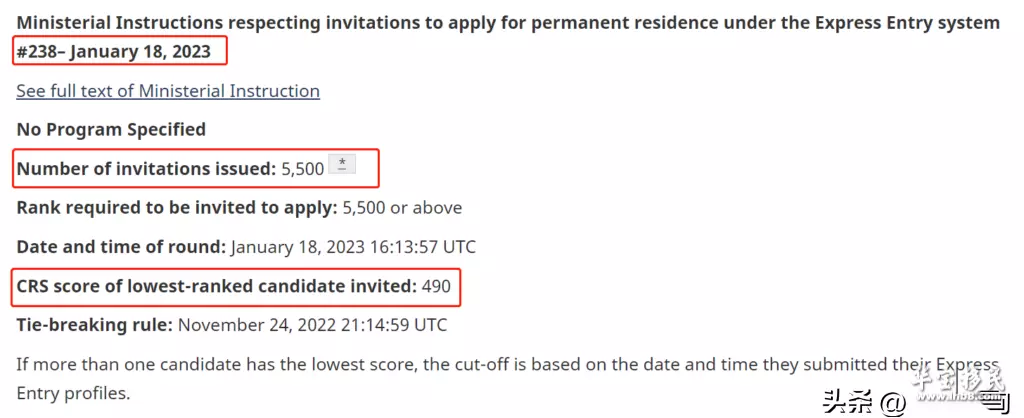
Task: Click the 华宝移民 watermark logo
Action: (958, 386)
